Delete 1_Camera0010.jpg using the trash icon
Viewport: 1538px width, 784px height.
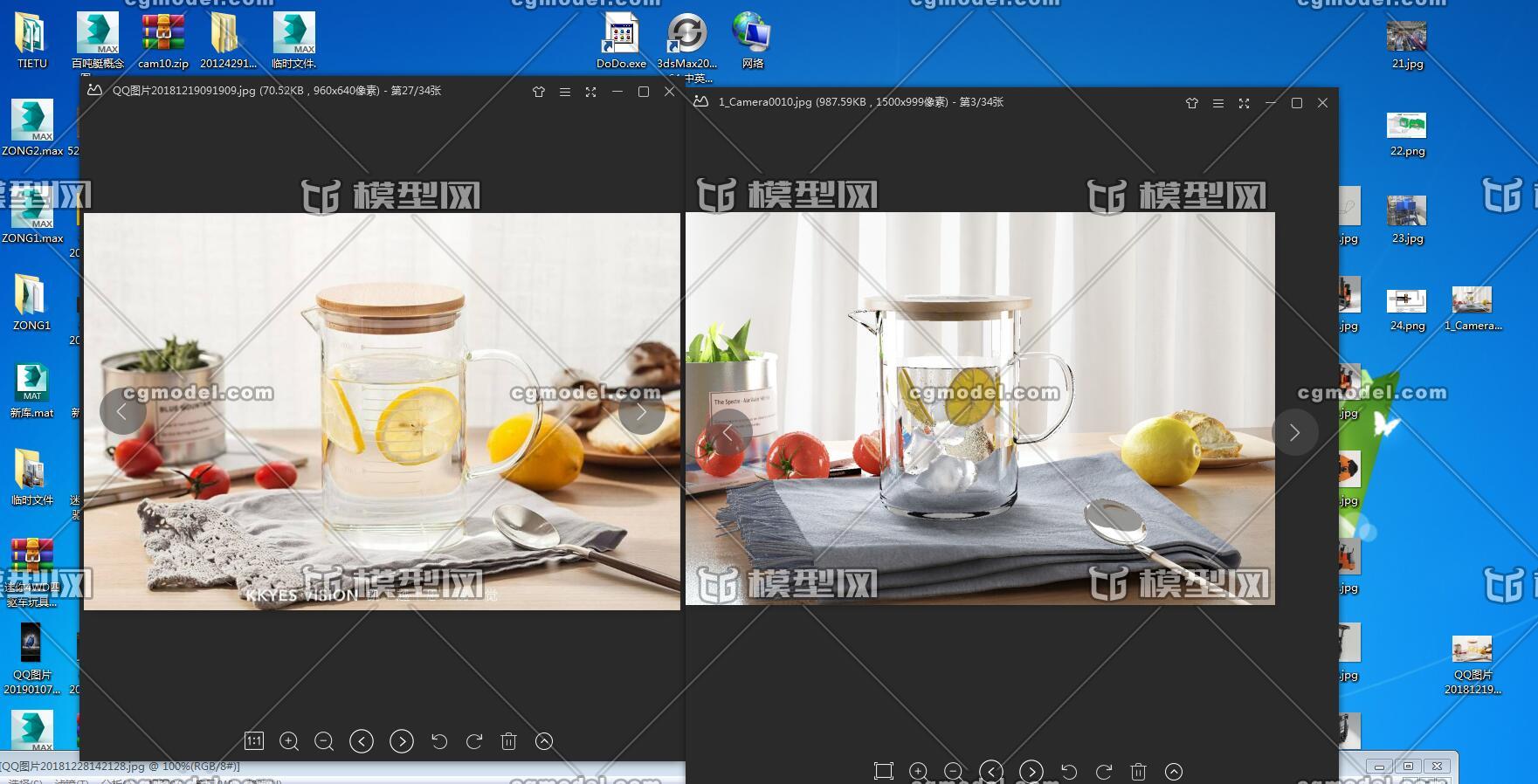pos(1138,771)
